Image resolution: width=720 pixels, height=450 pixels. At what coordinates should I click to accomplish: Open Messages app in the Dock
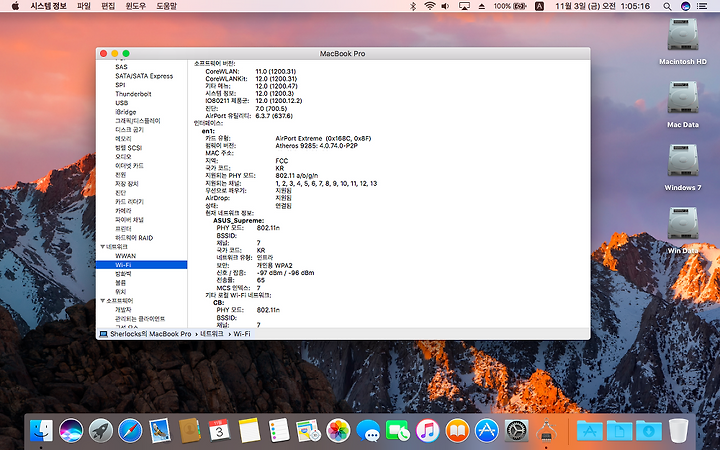[368, 431]
